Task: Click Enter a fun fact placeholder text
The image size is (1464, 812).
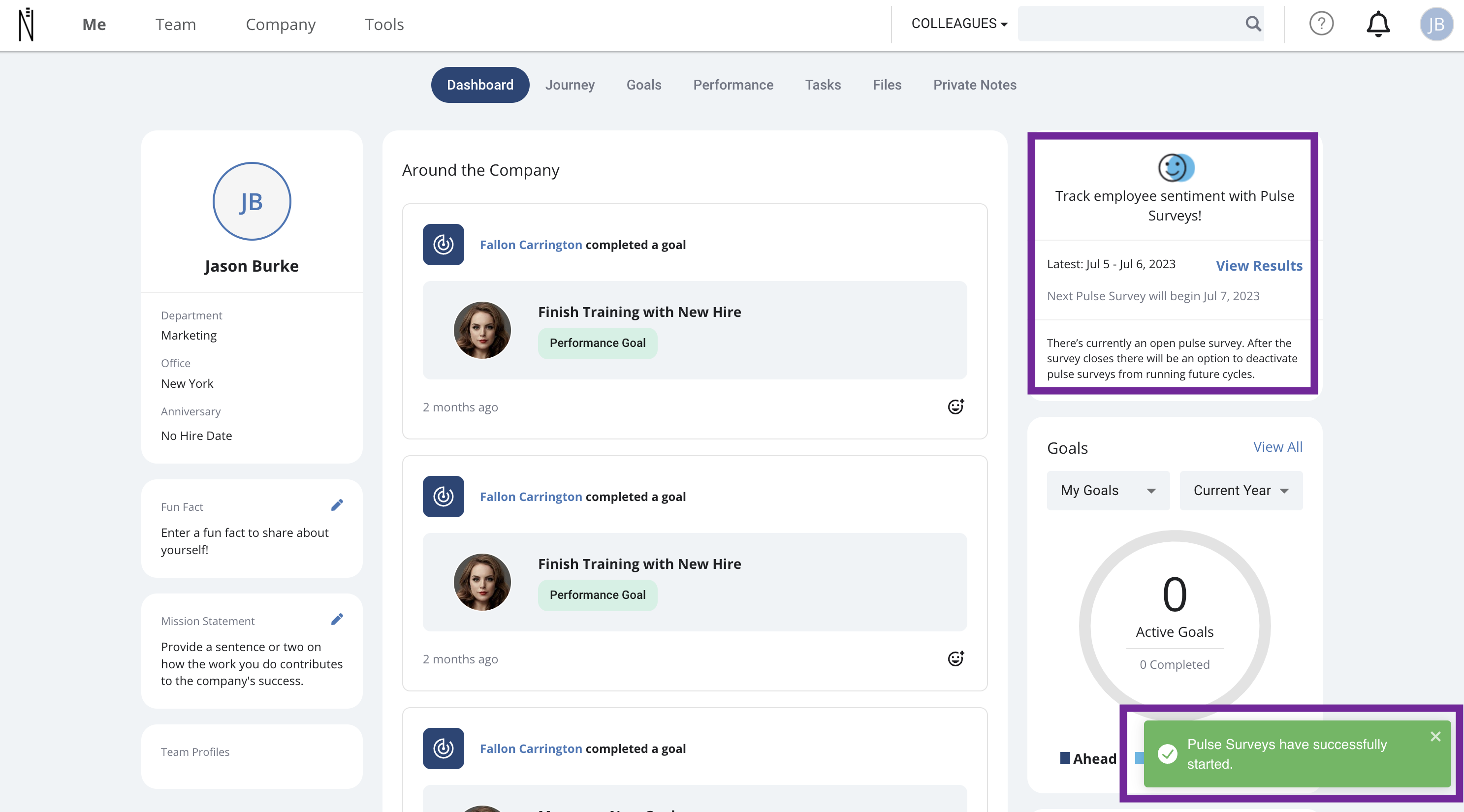Action: point(244,541)
